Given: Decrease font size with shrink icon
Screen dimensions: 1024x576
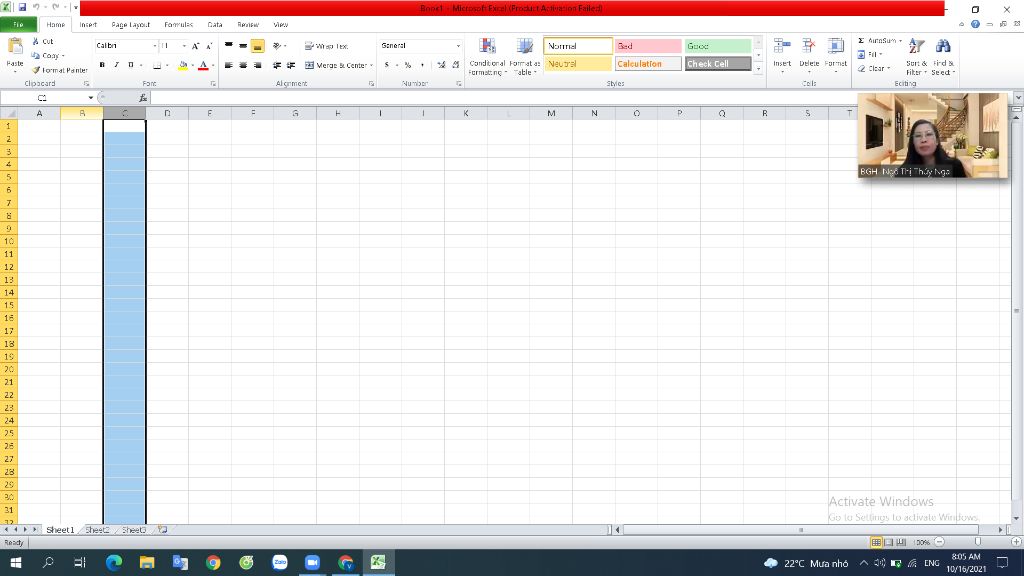Looking at the screenshot, I should click(x=209, y=46).
